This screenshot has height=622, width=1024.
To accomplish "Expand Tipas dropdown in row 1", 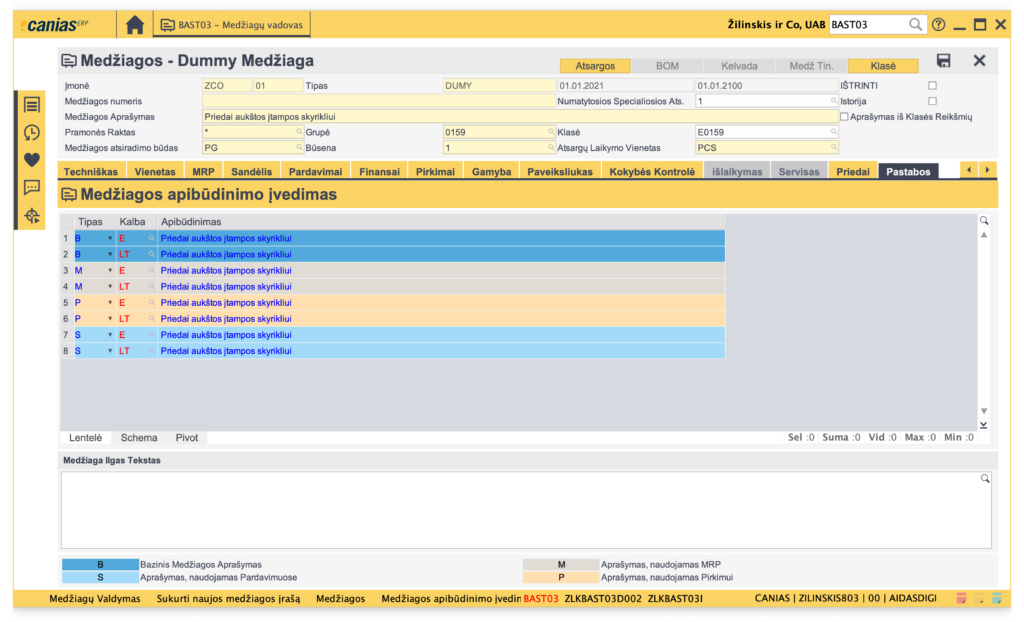I will click(110, 238).
